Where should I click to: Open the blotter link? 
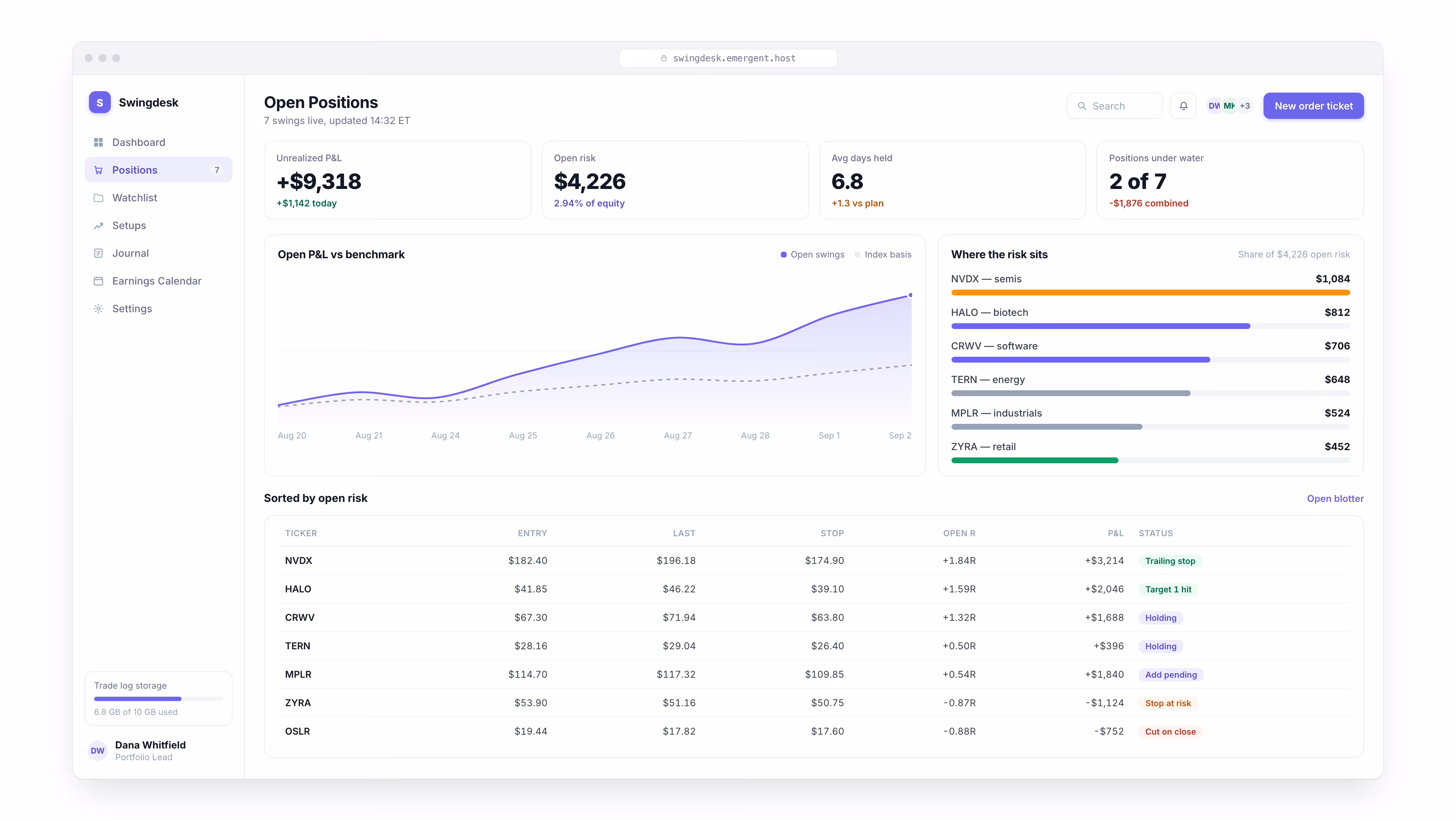(1335, 499)
